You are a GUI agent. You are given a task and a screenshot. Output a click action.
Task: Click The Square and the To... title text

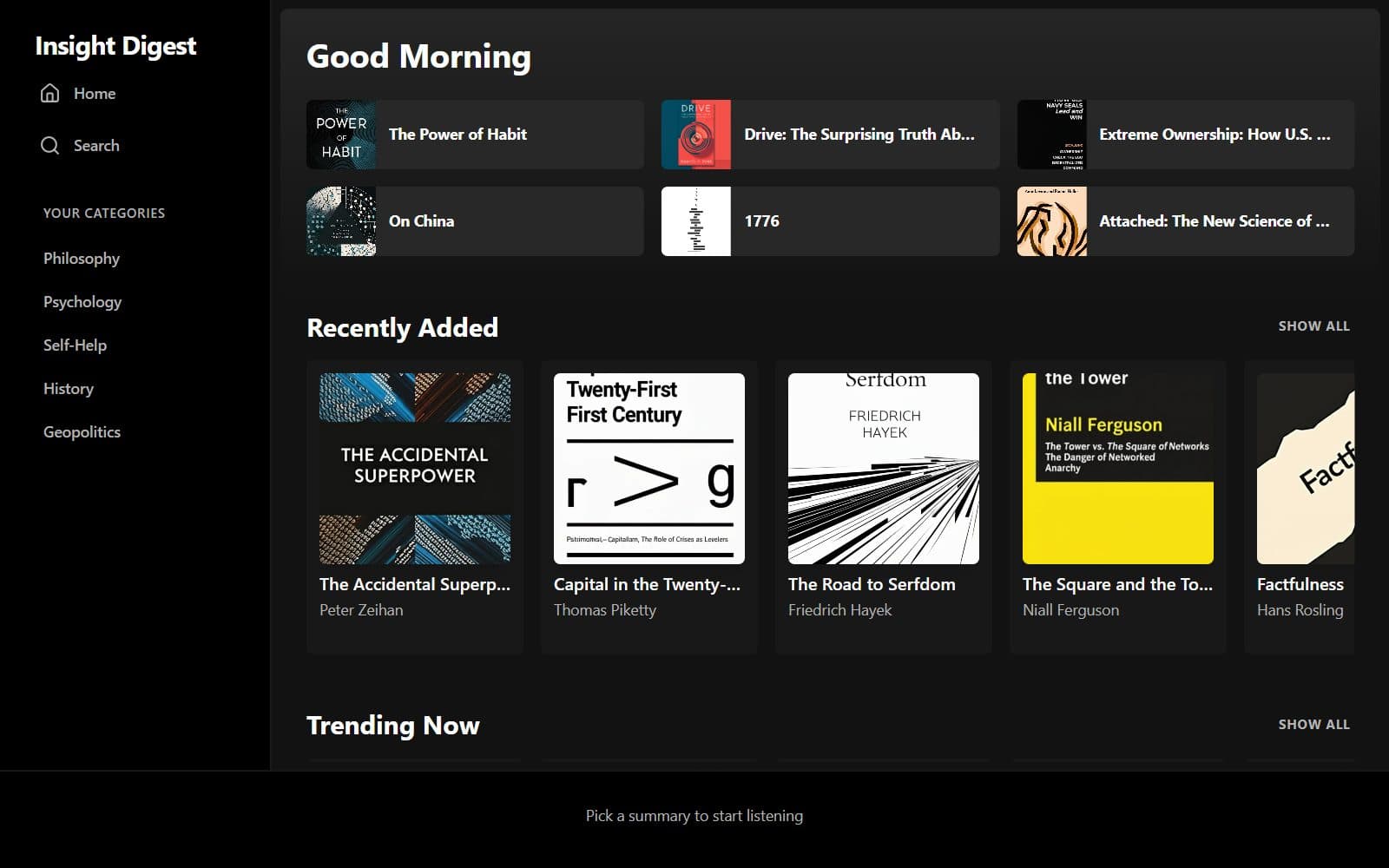(x=1118, y=584)
